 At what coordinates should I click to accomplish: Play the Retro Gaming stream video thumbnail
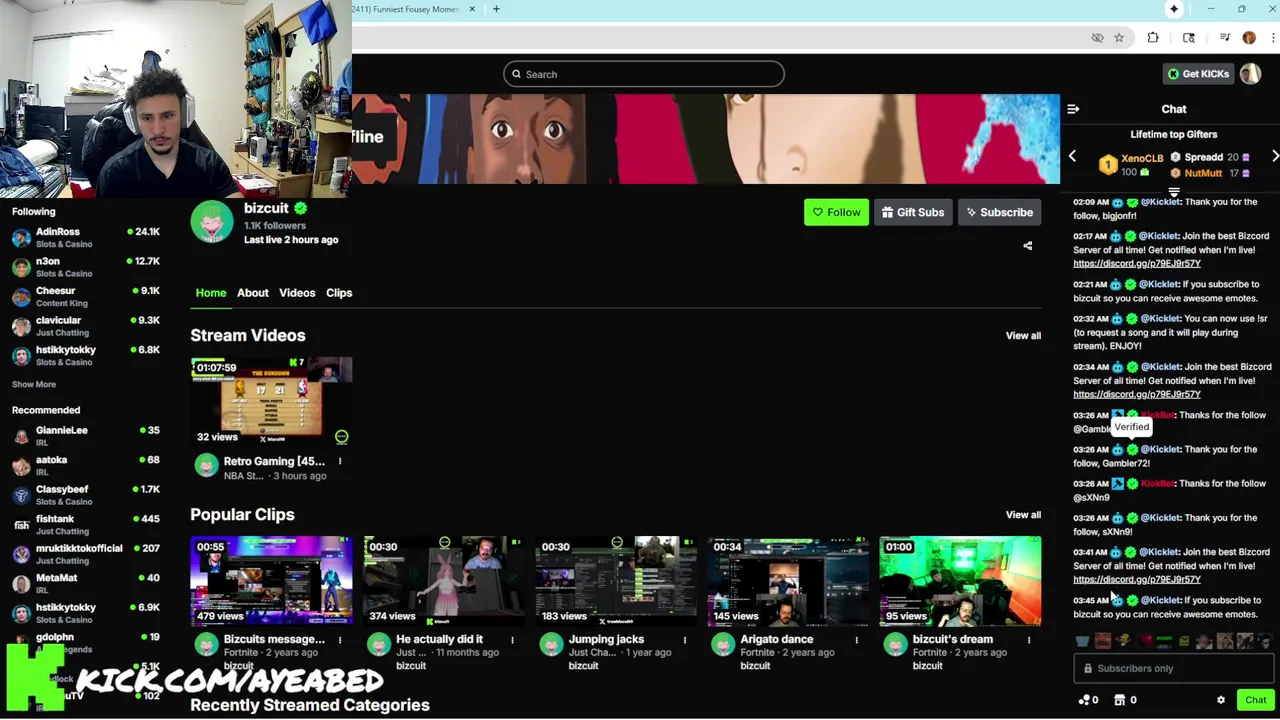pos(271,402)
